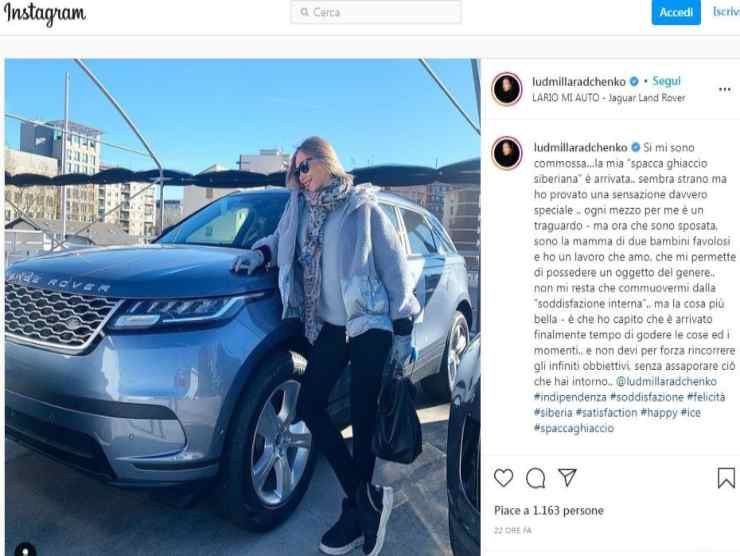Click the Accedi login button
Viewport: 740px width, 556px height.
tap(676, 12)
